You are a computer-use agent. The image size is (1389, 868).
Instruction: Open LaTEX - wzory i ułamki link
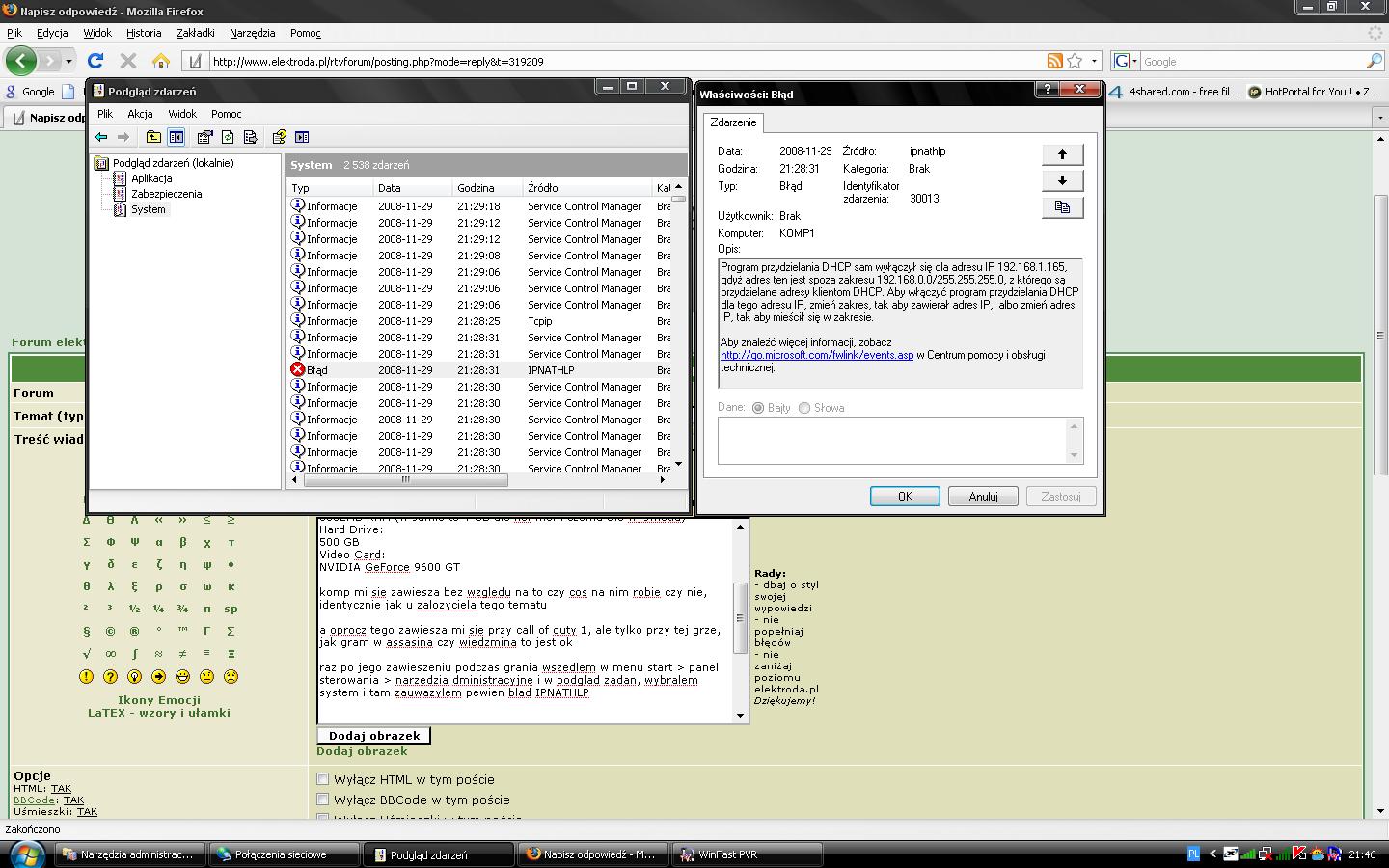(159, 713)
